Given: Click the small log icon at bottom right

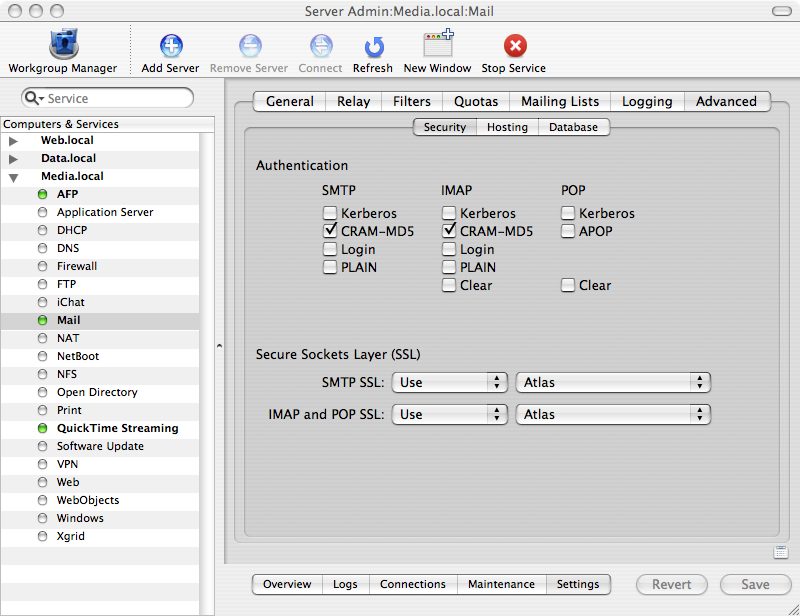Looking at the screenshot, I should coord(780,552).
